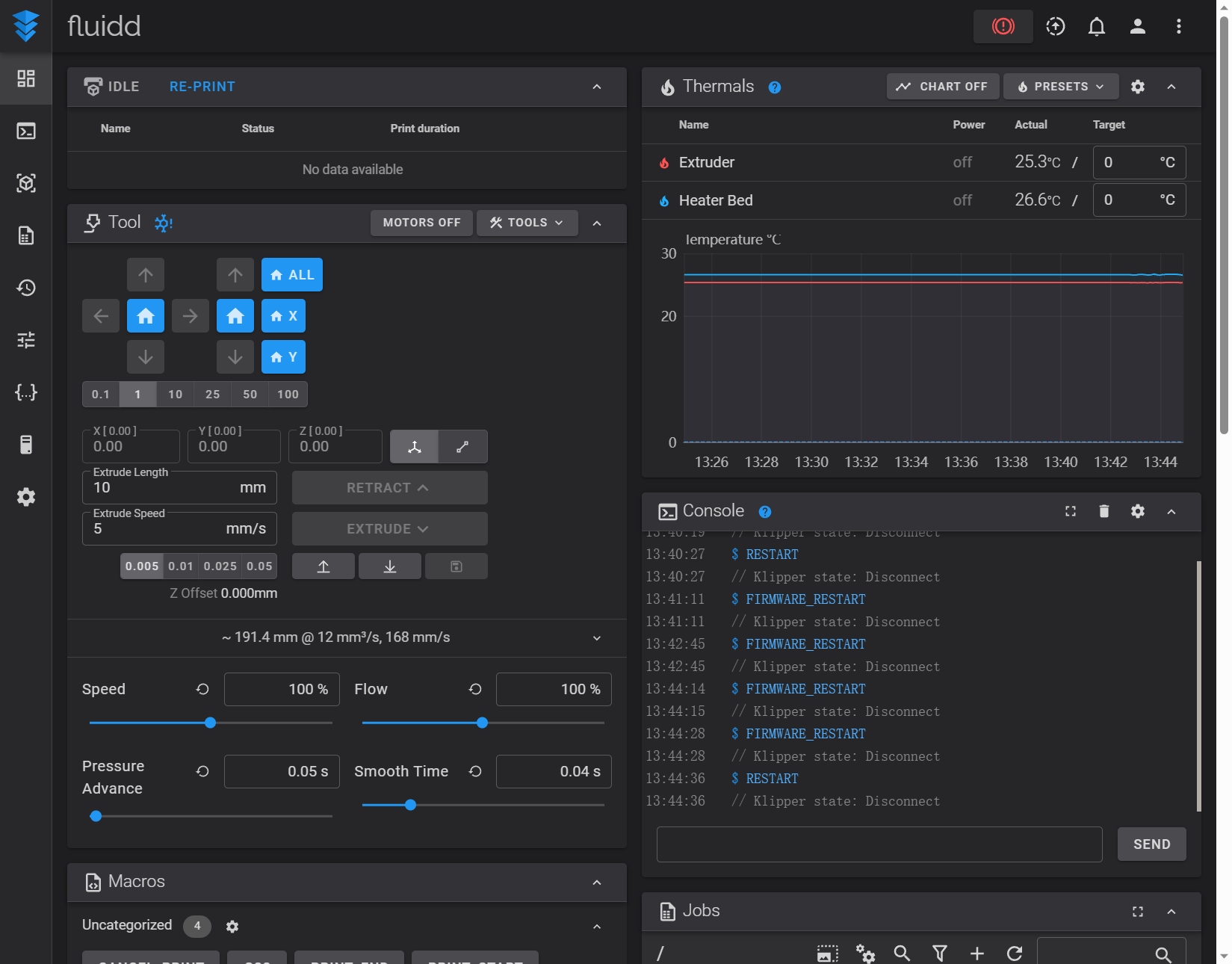Open G-code preview cube icon in sidebar
Screen dimensions: 1232x964
point(26,183)
